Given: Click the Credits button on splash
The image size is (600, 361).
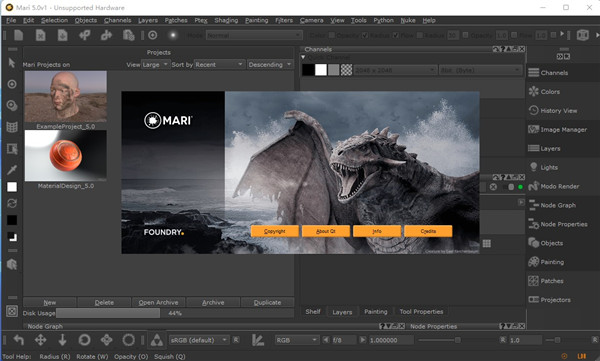Looking at the screenshot, I should click(428, 231).
